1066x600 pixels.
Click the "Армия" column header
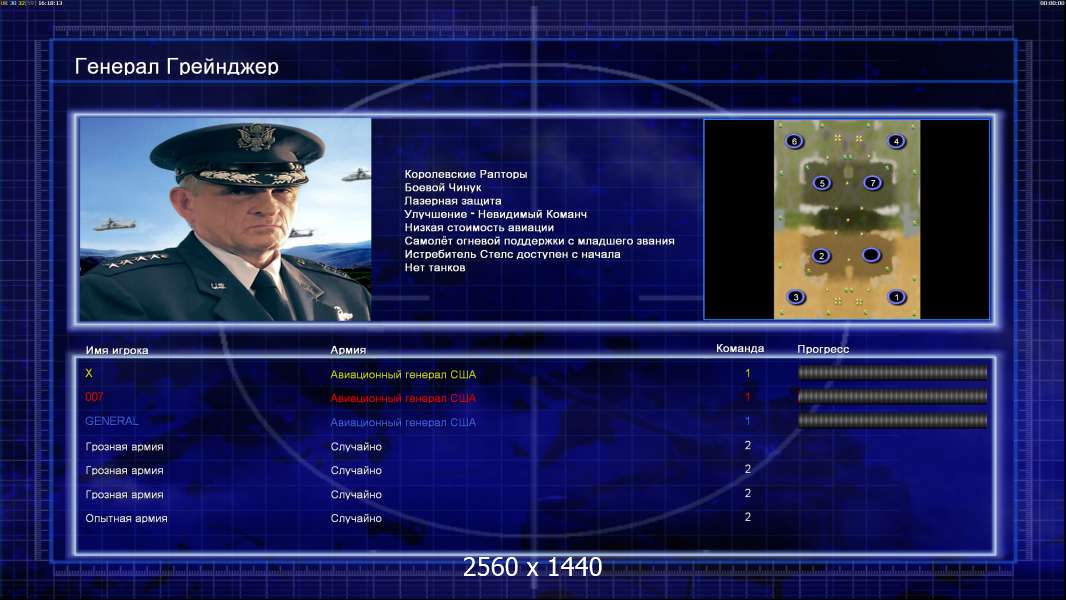tap(348, 350)
